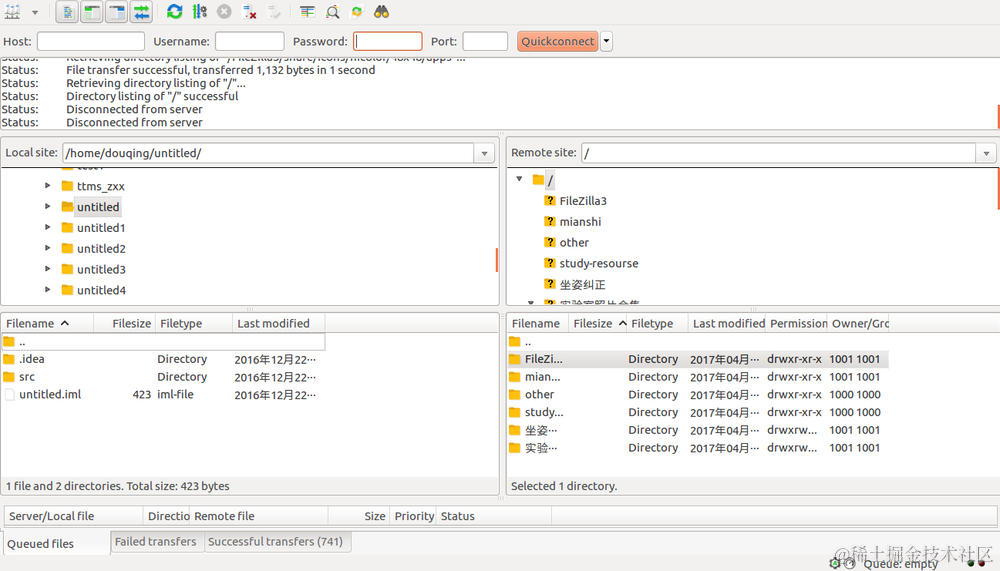Expand the untitled1 local folder
This screenshot has width=1000, height=571.
pyautogui.click(x=48, y=227)
